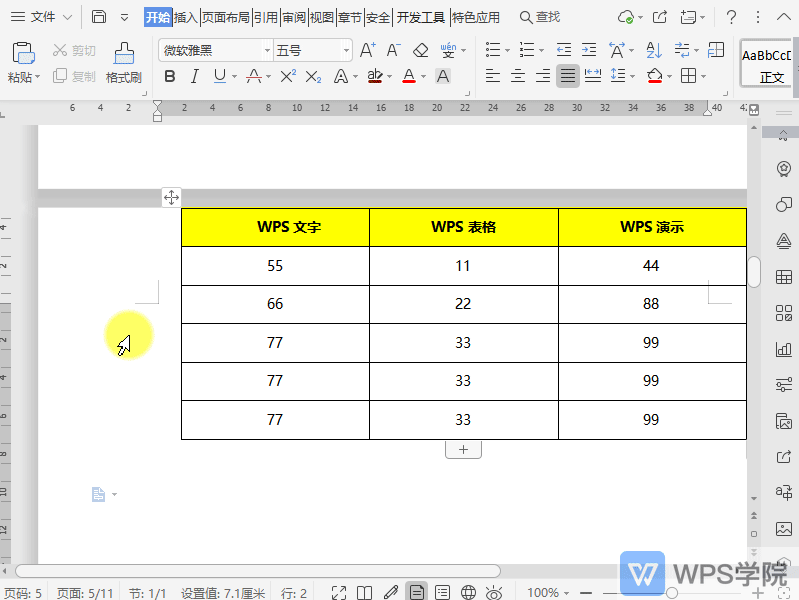
Task: Click the table move handle icon
Action: 171,198
